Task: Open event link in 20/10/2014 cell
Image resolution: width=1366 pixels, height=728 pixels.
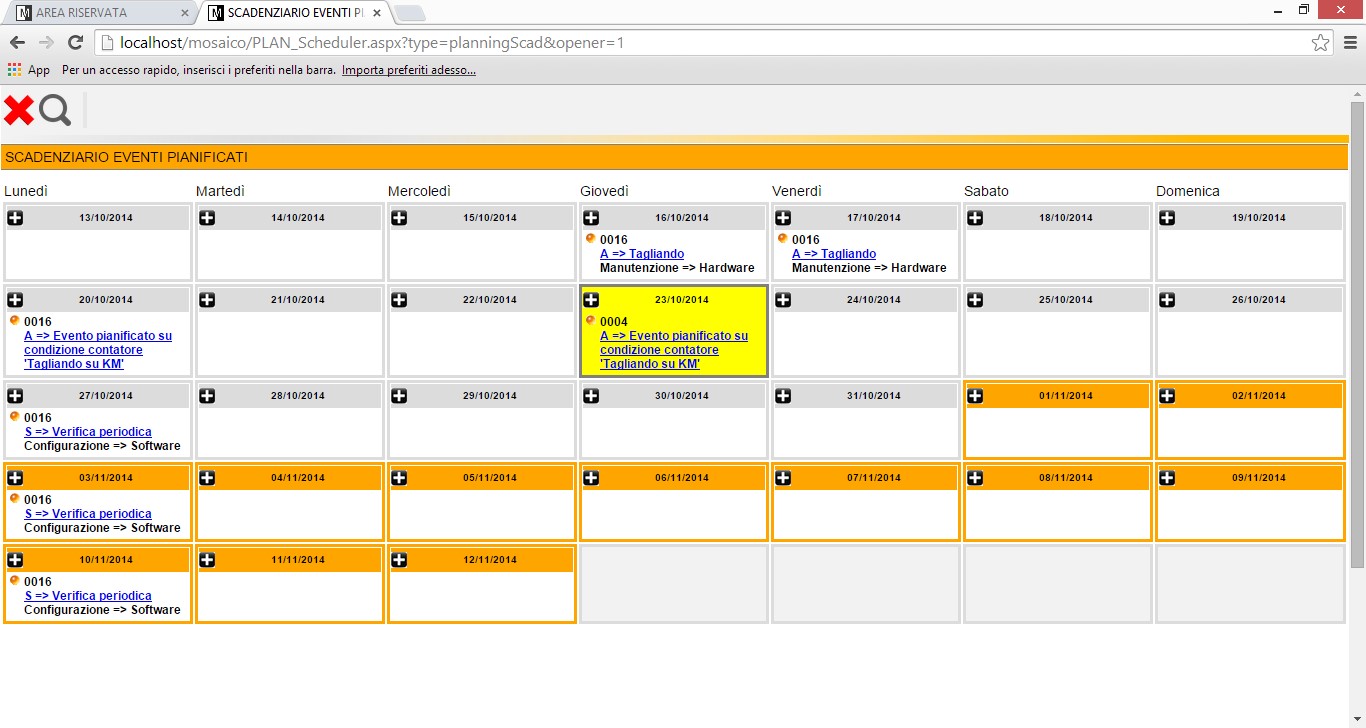Action: [x=98, y=350]
